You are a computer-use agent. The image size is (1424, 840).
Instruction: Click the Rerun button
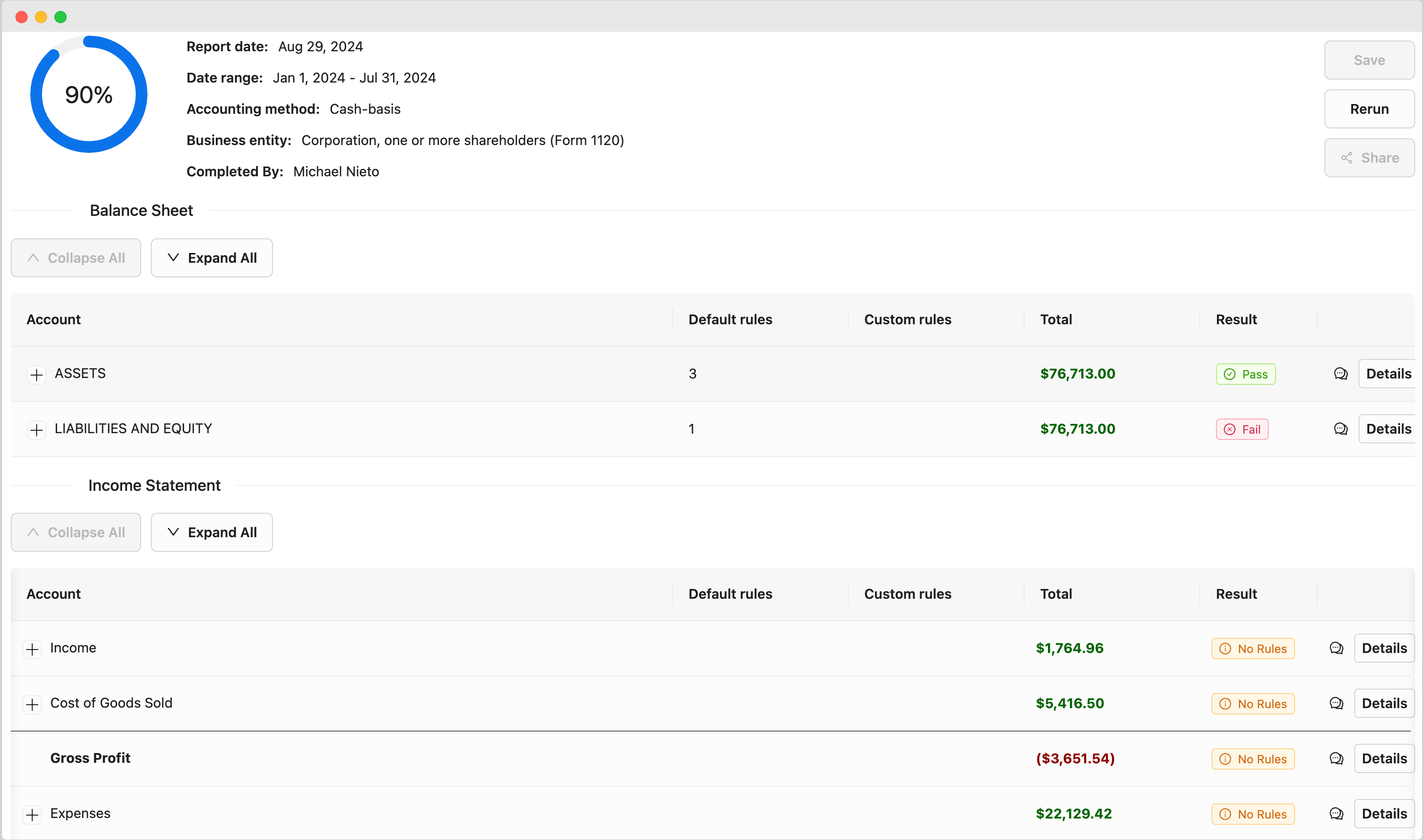coord(1369,109)
